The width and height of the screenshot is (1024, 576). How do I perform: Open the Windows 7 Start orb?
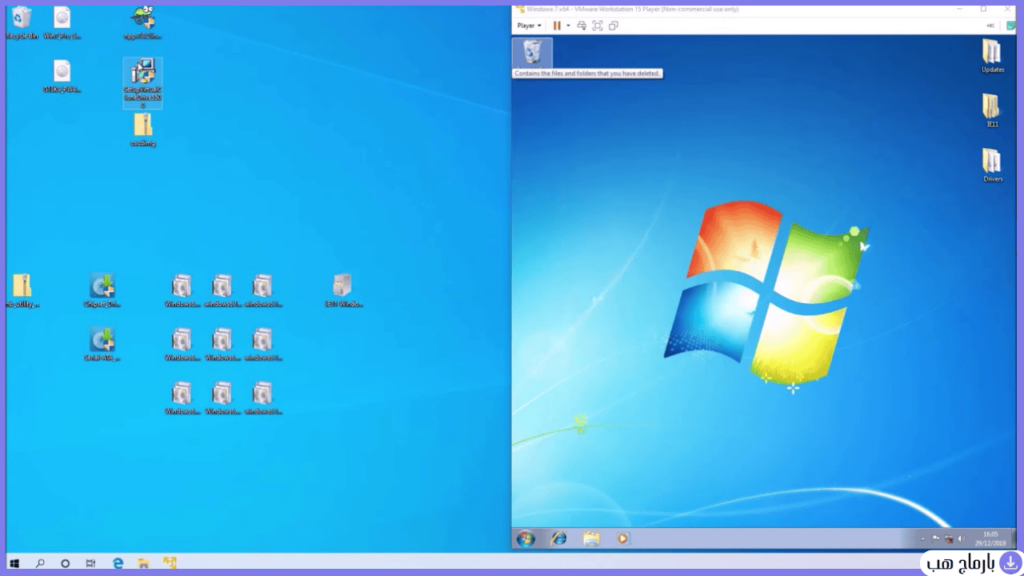(x=526, y=538)
